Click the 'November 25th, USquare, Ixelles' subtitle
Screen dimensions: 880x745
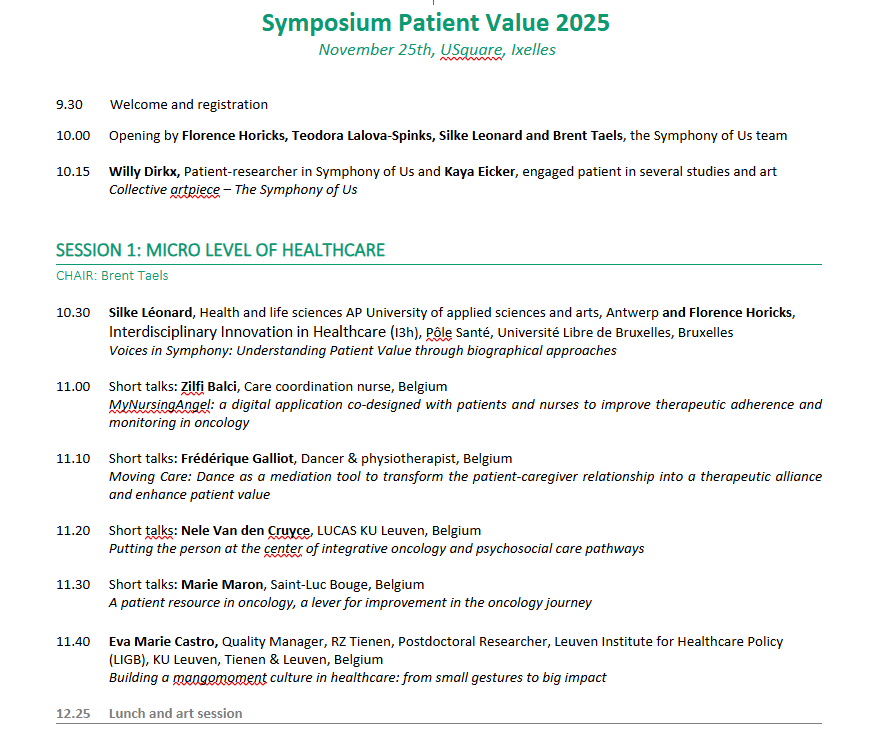(x=437, y=50)
